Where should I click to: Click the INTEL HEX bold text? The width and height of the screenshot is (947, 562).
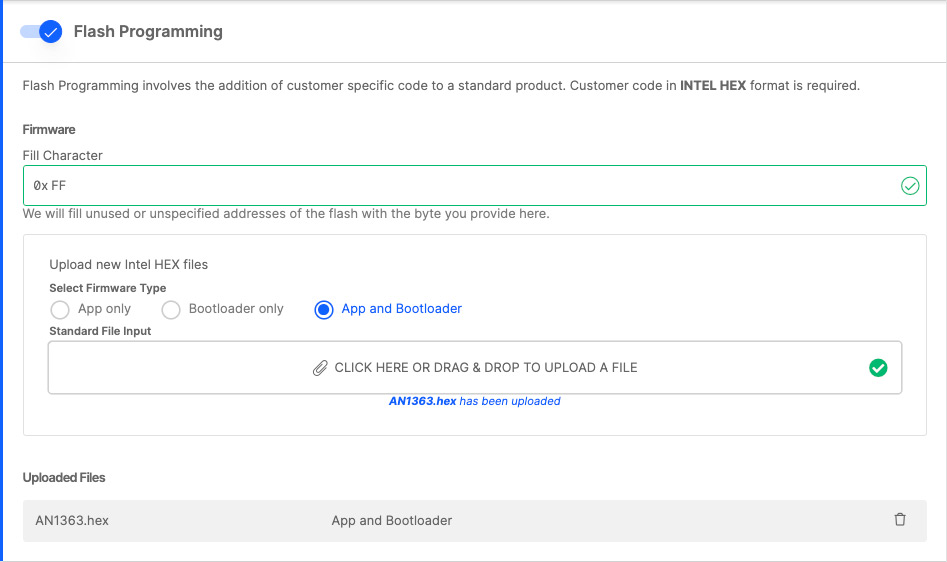pos(713,86)
